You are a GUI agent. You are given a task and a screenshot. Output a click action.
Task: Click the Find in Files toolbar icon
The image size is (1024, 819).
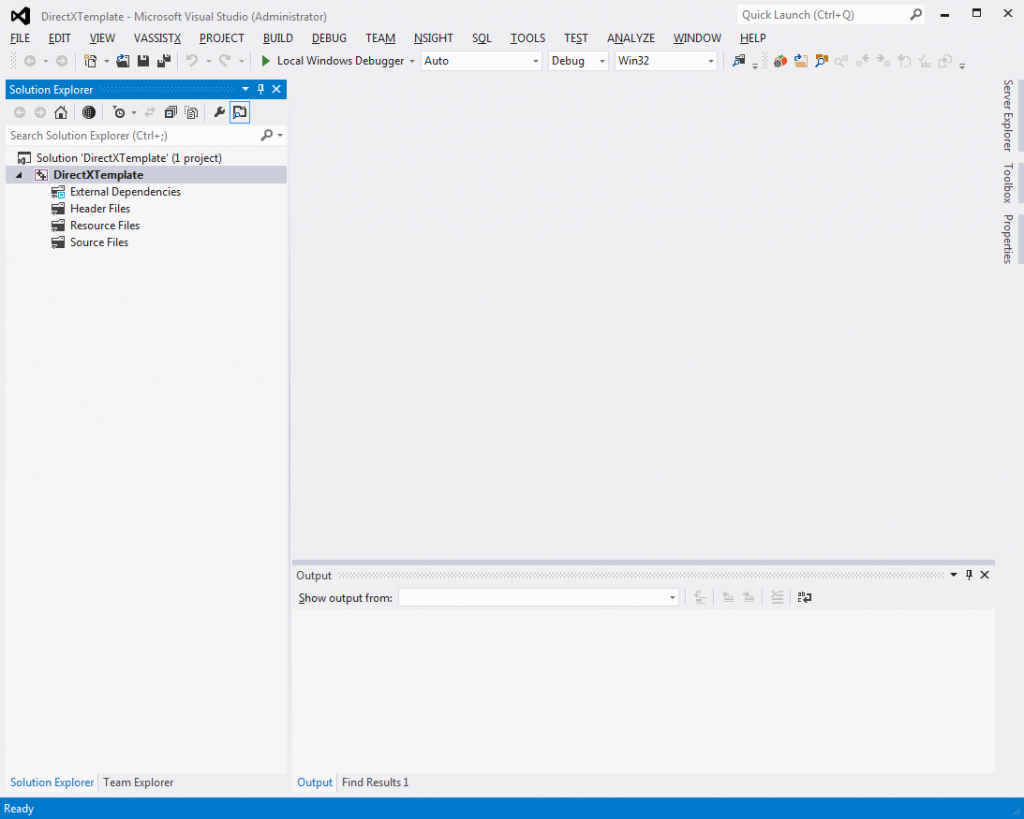click(738, 61)
